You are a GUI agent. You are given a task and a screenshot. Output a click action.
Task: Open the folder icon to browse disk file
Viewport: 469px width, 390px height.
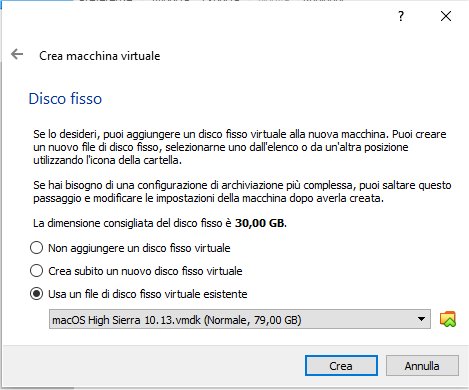coord(448,319)
